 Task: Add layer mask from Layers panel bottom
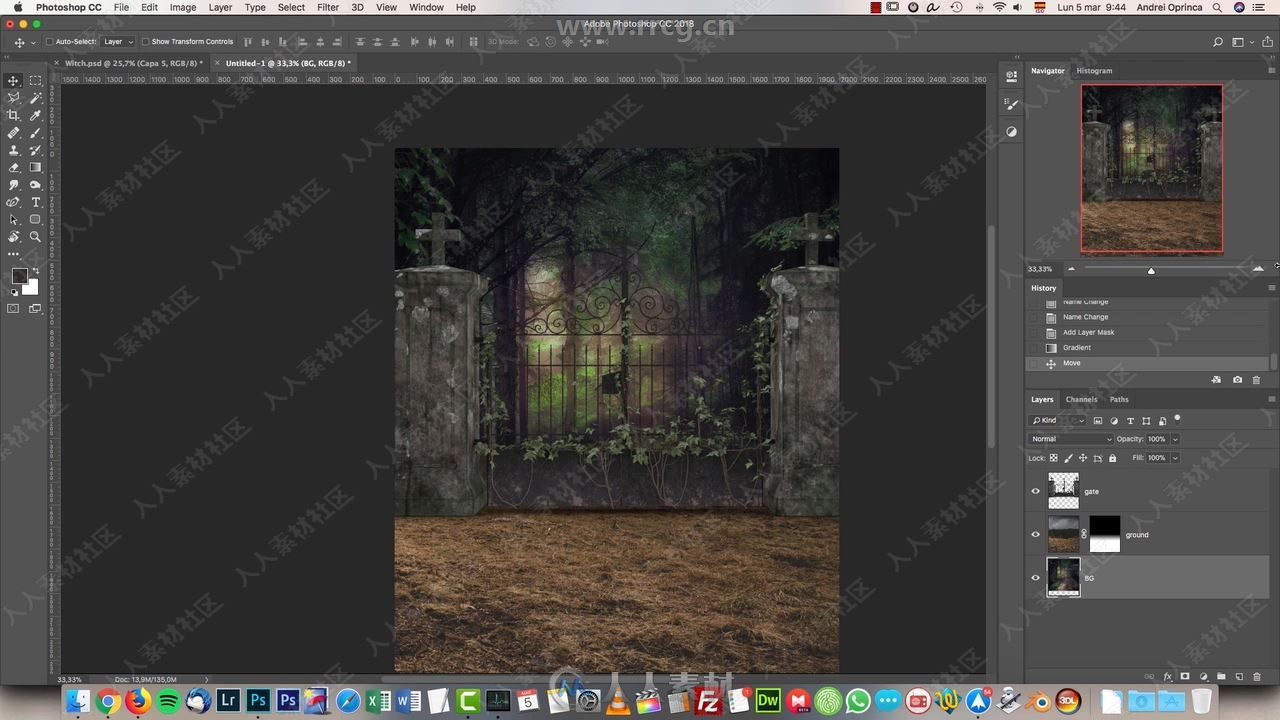pos(1185,677)
